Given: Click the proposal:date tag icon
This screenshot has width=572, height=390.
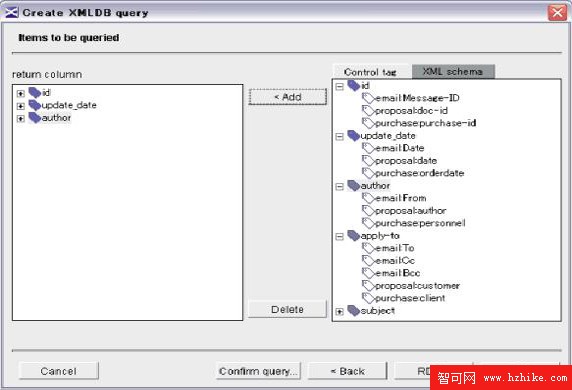Looking at the screenshot, I should [368, 161].
